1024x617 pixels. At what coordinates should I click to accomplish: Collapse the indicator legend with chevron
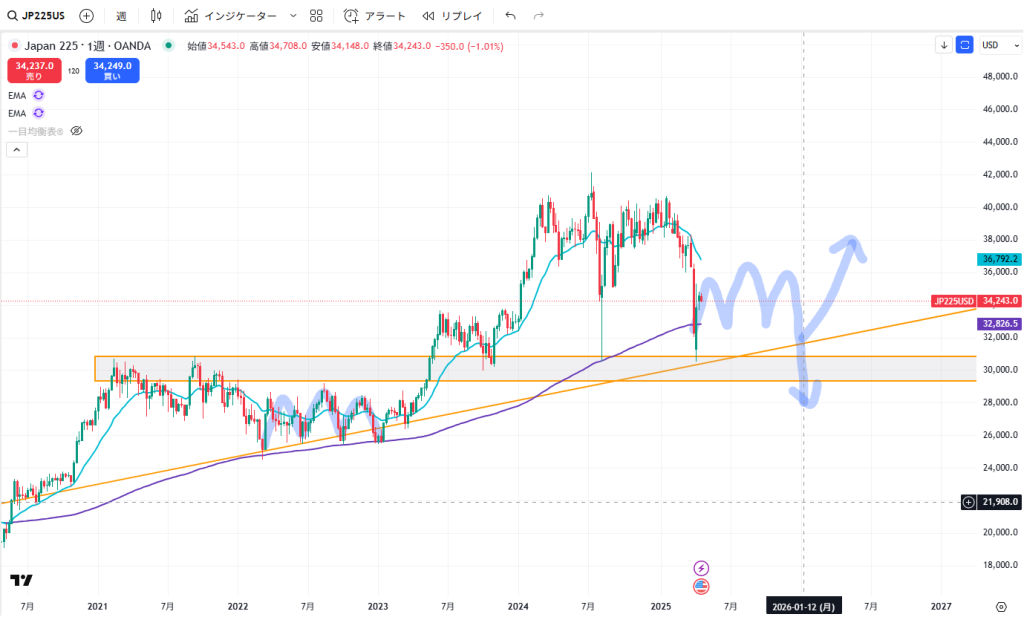[17, 150]
